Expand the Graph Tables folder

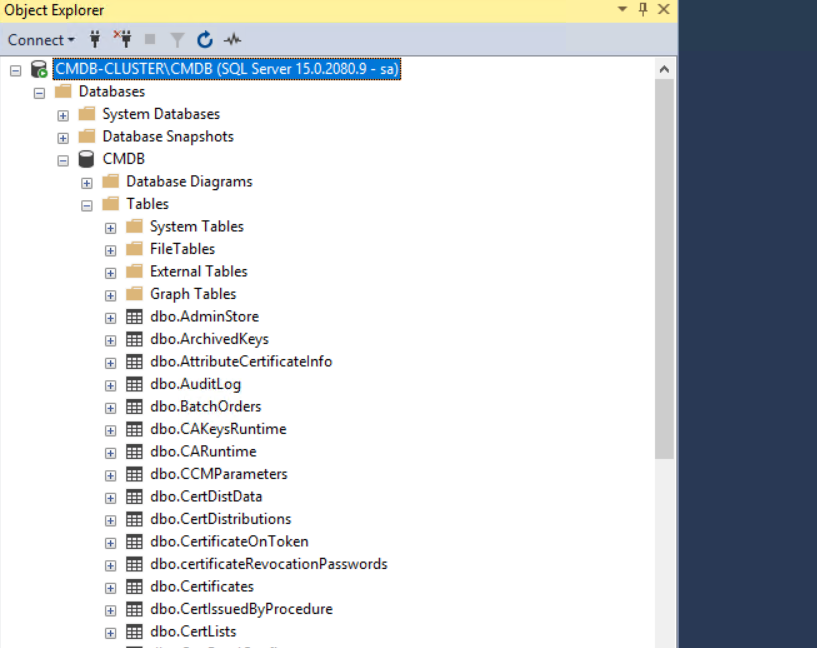[110, 295]
